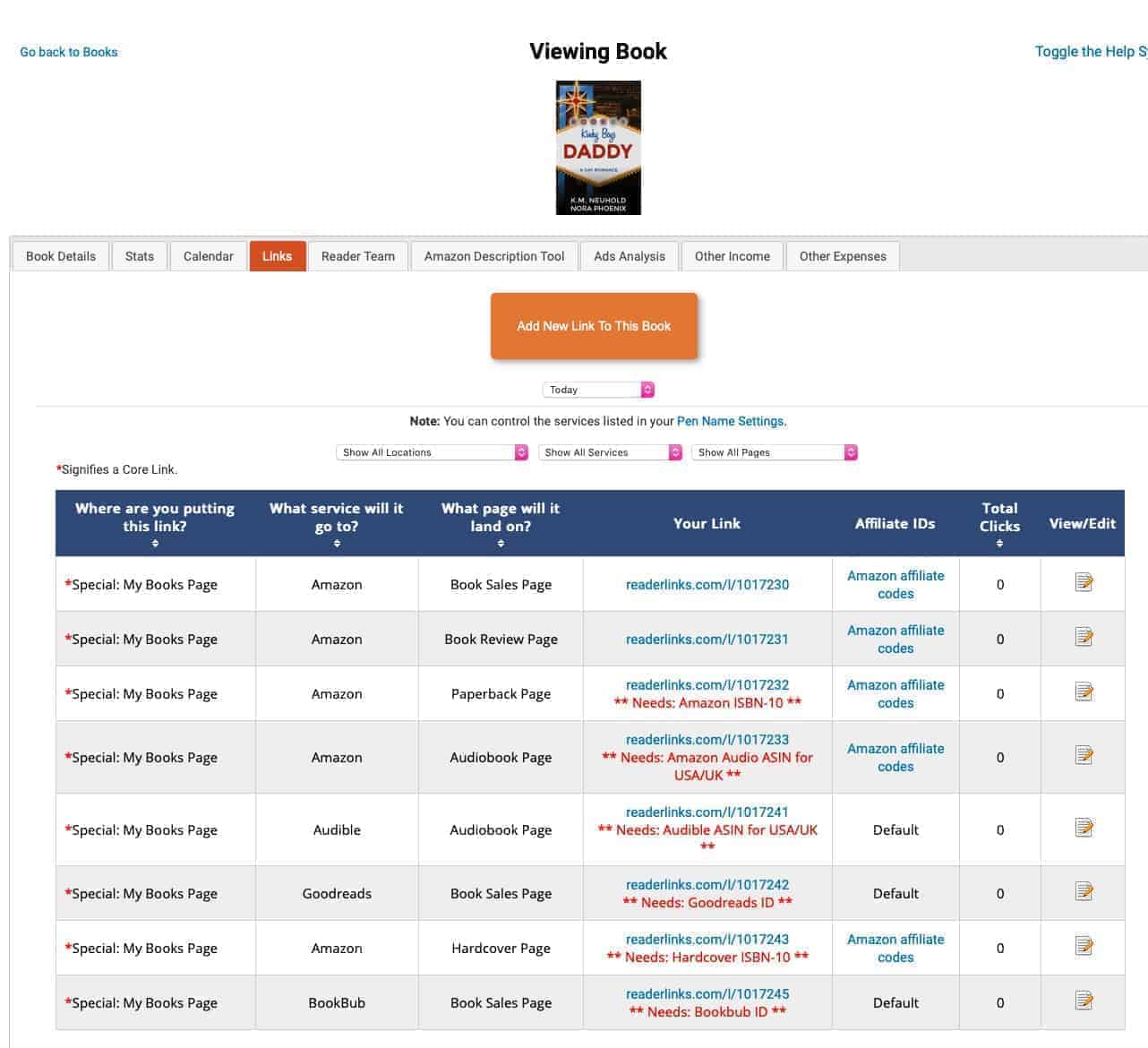
Task: Open edit icon for Paperback Page row
Action: coord(1084,692)
